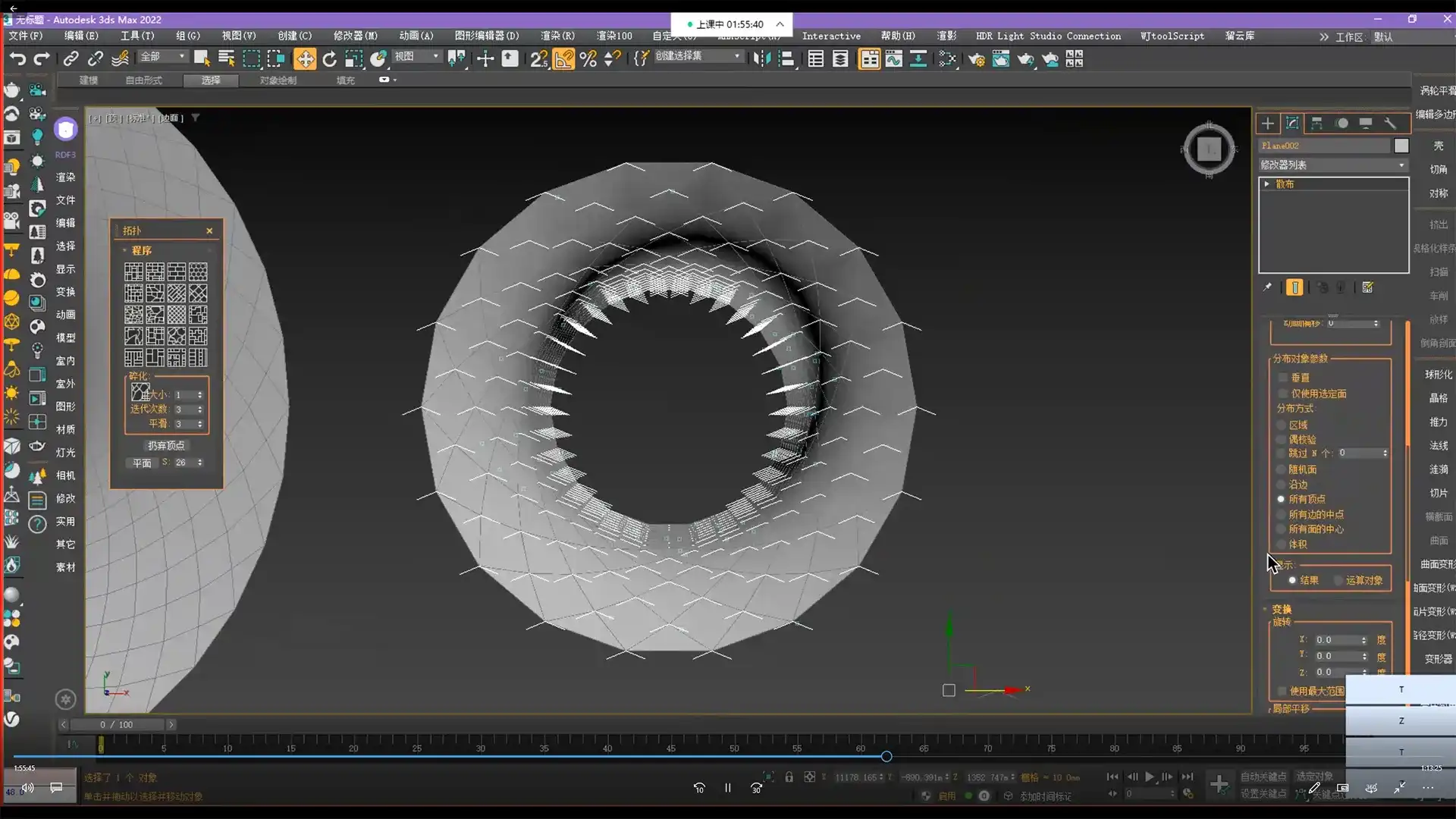Select the 所有面的中心 radio option
1456x819 pixels.
(1281, 529)
